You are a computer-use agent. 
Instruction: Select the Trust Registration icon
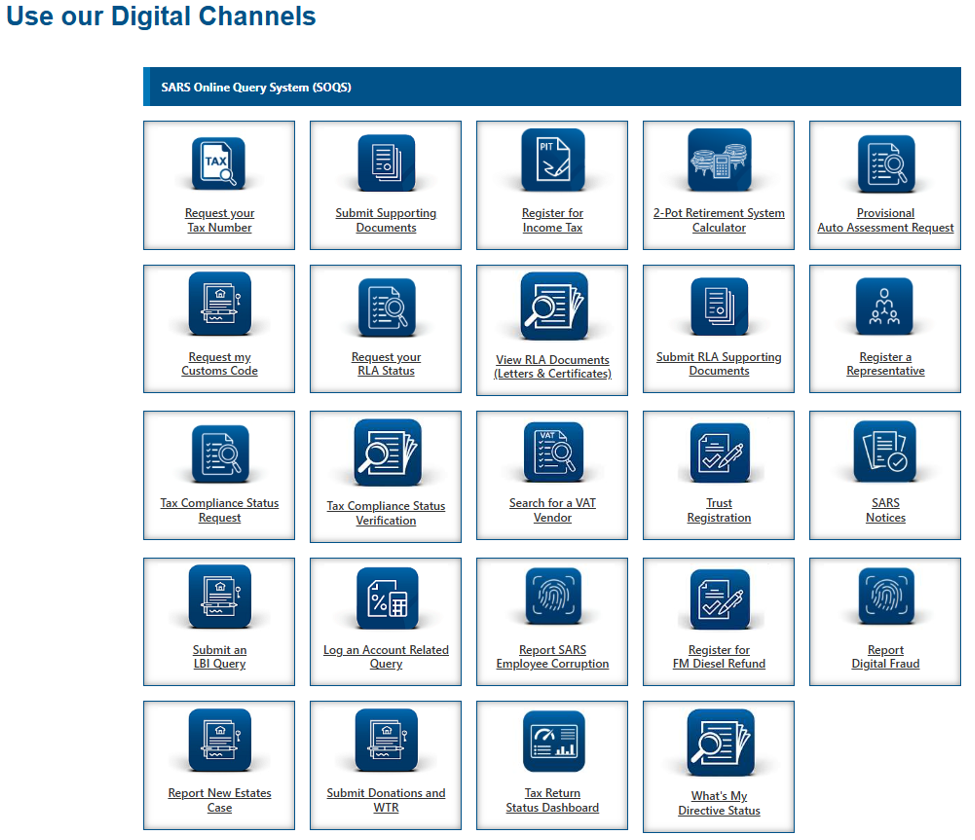click(720, 453)
